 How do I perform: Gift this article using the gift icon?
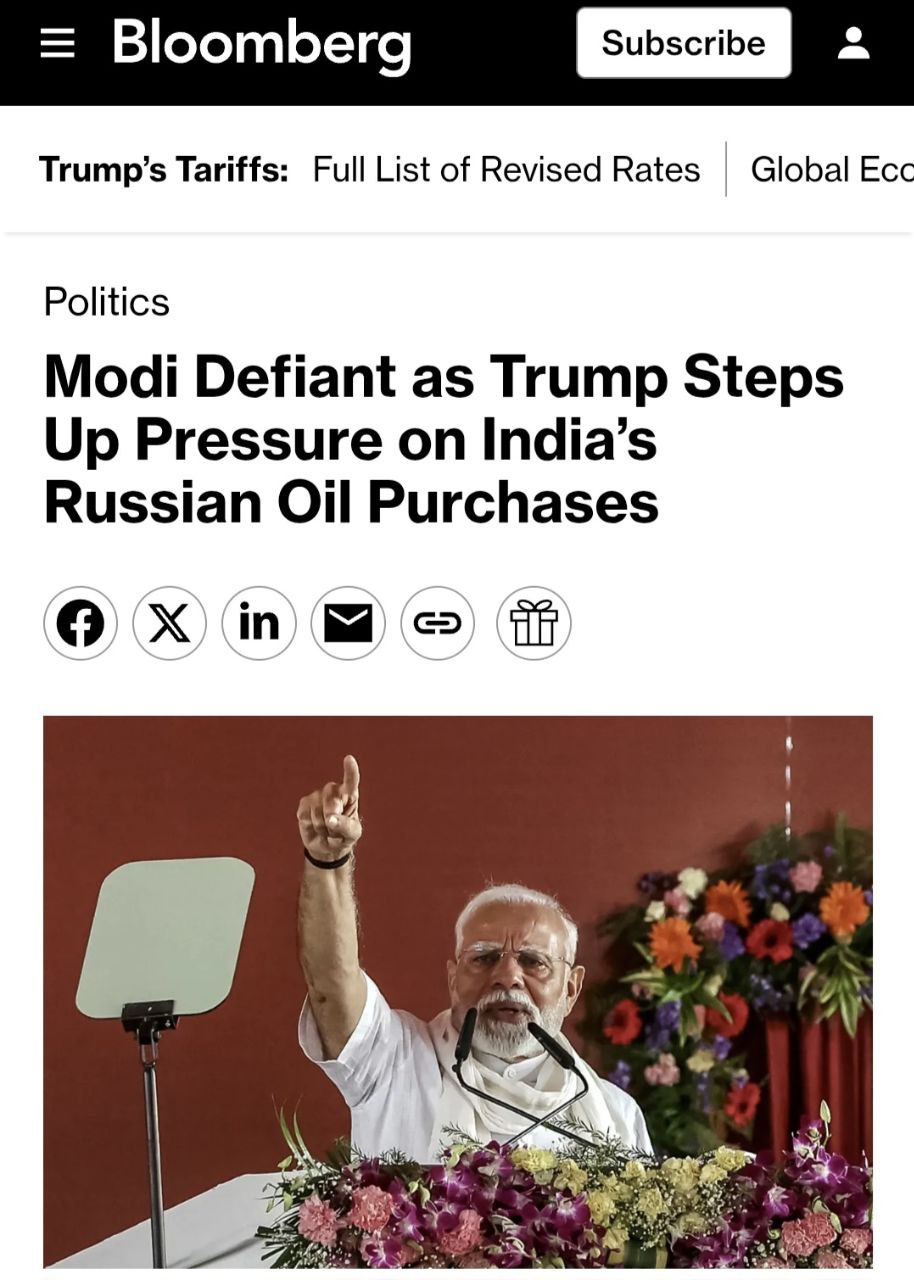point(533,623)
